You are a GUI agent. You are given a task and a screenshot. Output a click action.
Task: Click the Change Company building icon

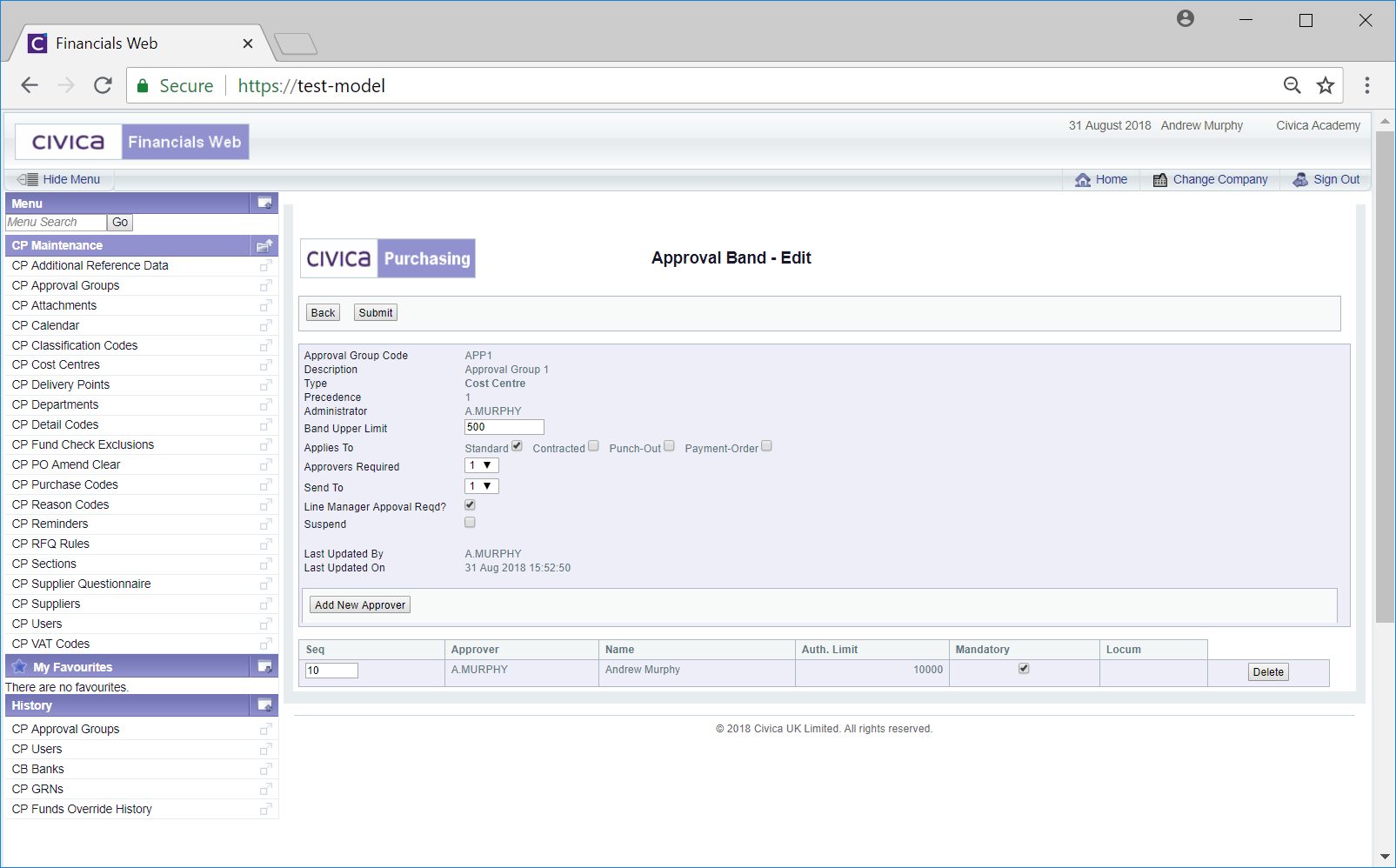click(1160, 180)
